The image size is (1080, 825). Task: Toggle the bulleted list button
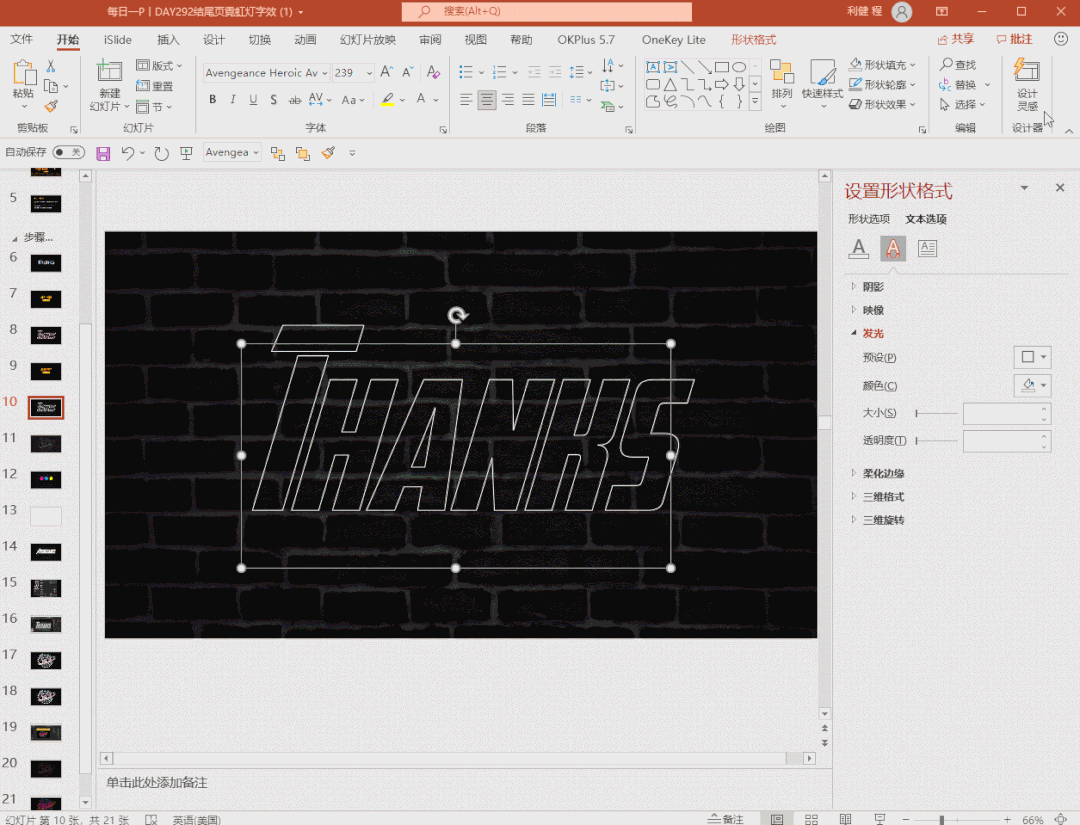click(x=466, y=72)
